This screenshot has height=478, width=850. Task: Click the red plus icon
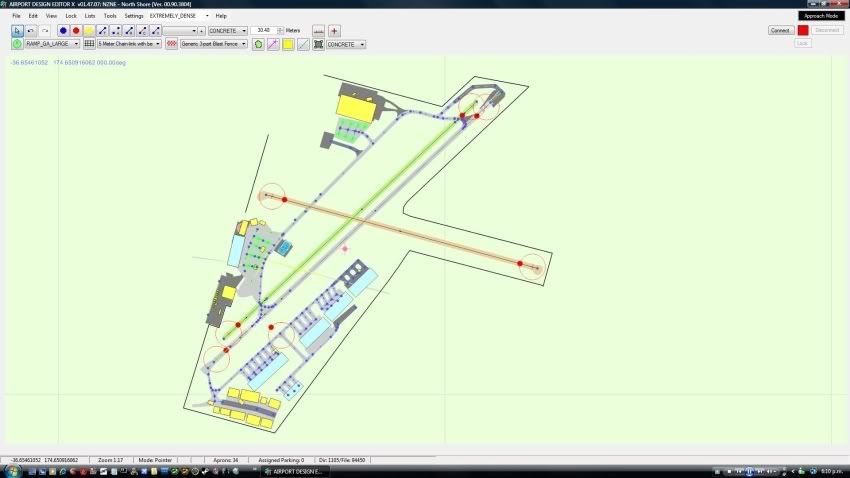tap(334, 31)
